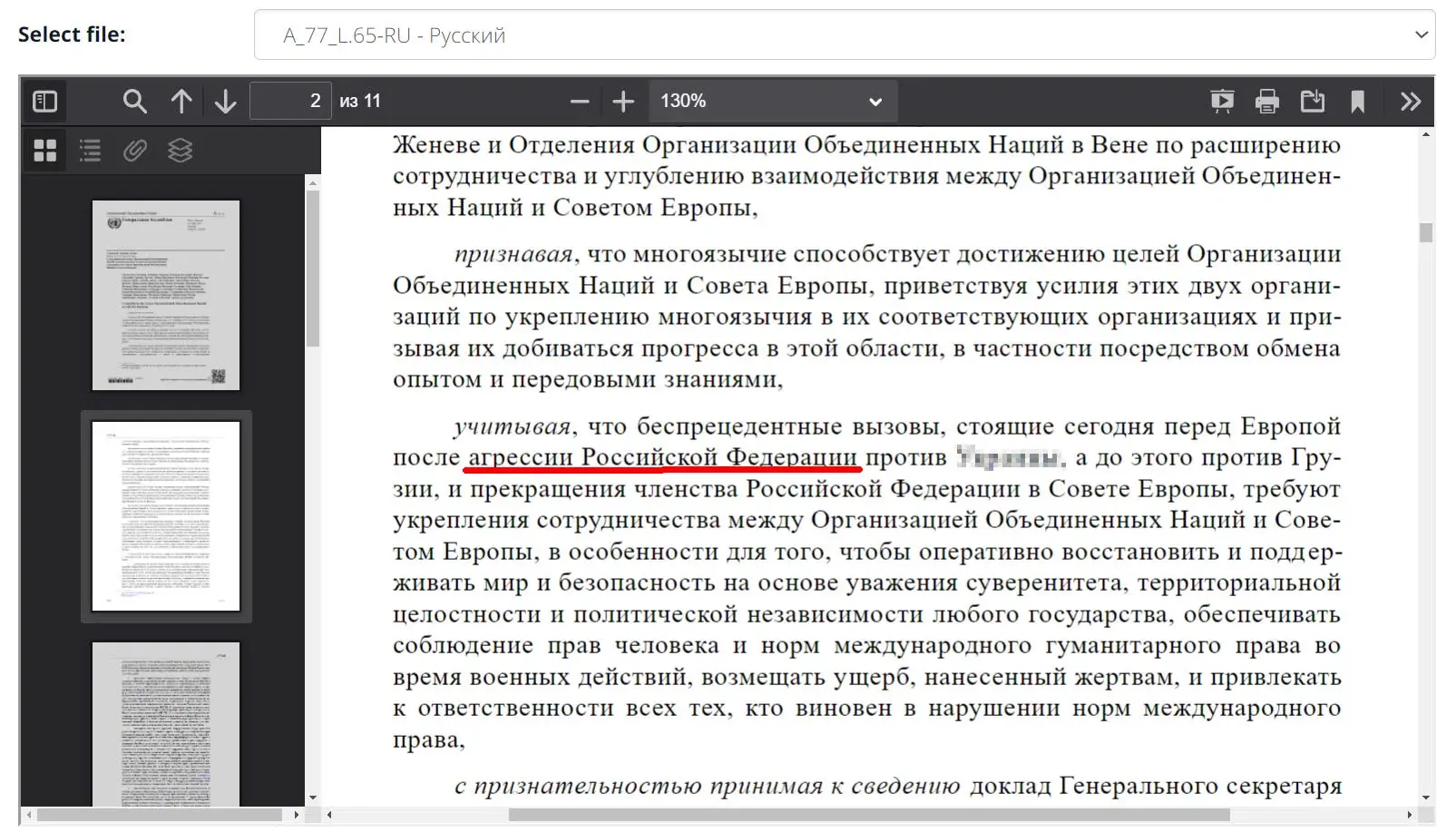
Task: Switch to the document outline tab
Action: point(90,150)
